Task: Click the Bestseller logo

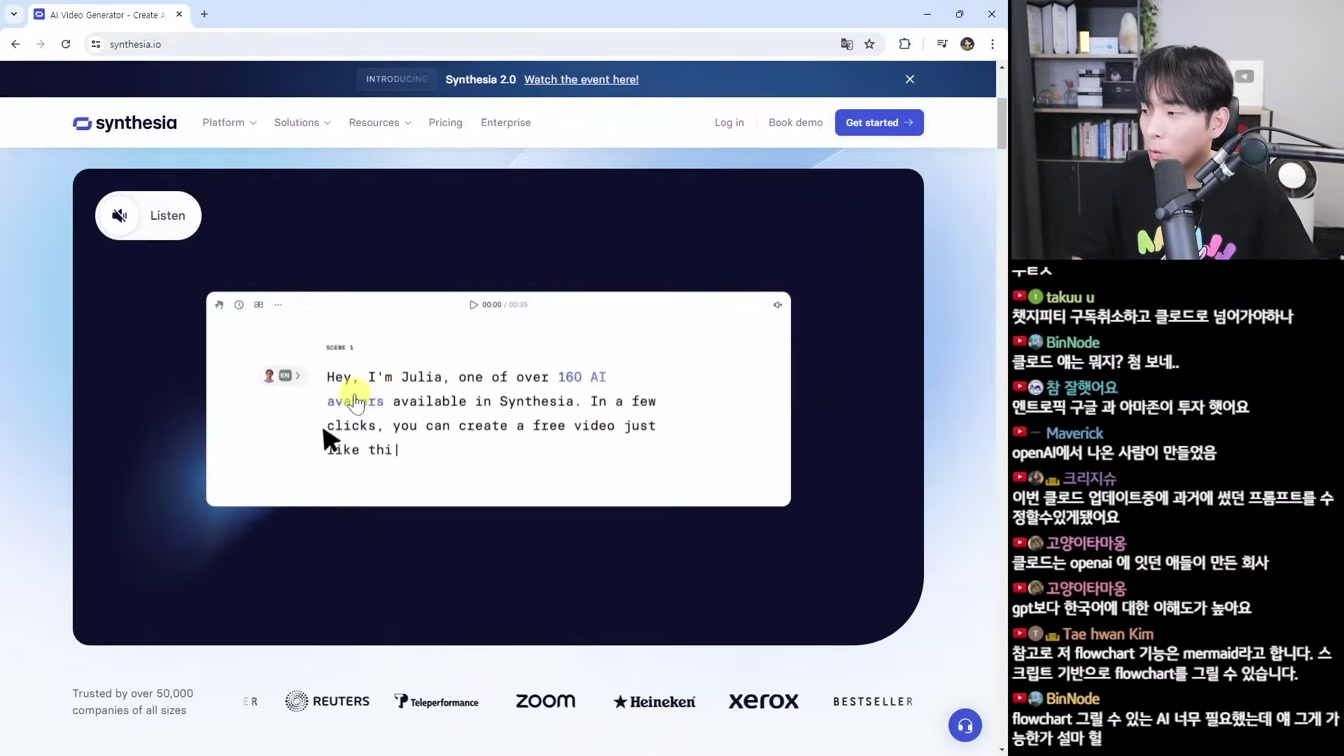Action: (x=873, y=702)
